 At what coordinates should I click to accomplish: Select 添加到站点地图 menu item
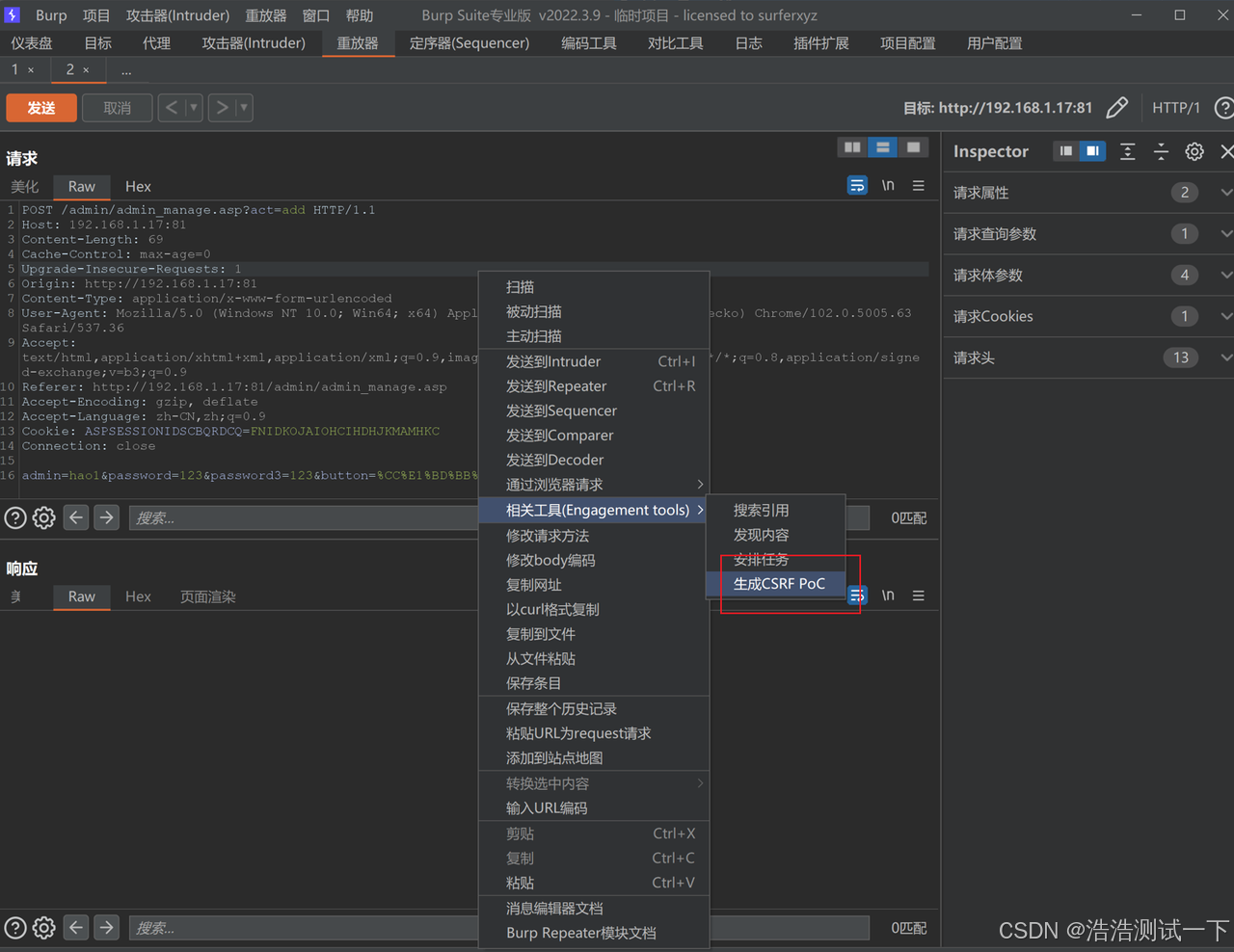(594, 758)
